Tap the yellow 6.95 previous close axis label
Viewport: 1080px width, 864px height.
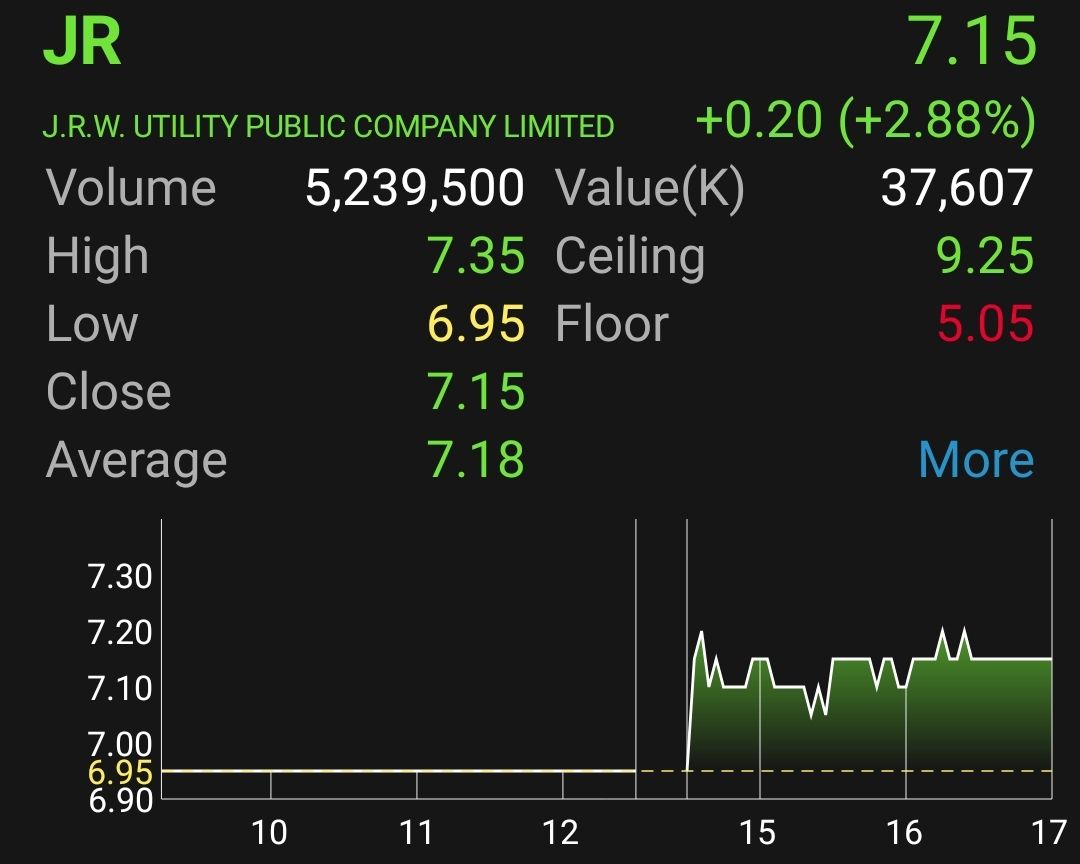point(120,772)
